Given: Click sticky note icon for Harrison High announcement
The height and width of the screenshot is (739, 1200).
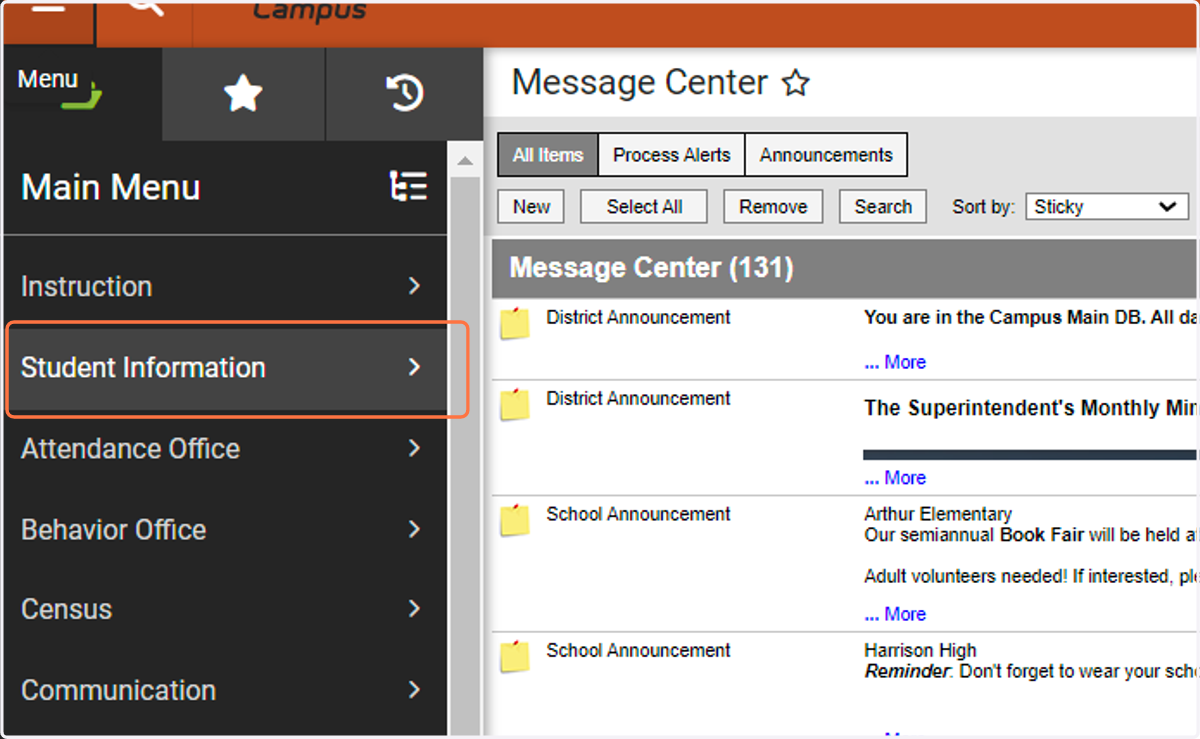Looking at the screenshot, I should click(515, 656).
